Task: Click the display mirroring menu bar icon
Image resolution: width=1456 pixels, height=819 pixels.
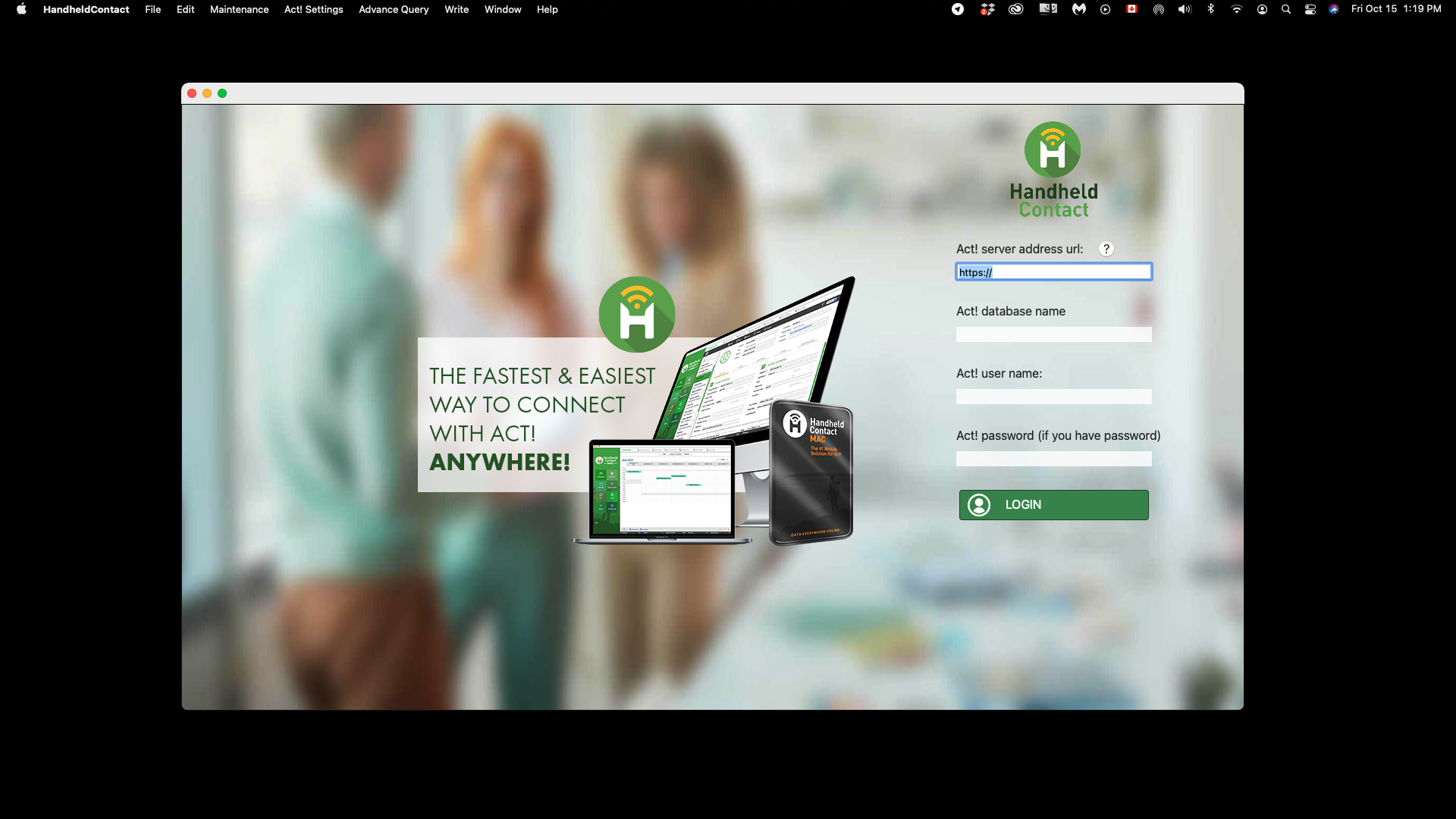Action: pos(1048,9)
